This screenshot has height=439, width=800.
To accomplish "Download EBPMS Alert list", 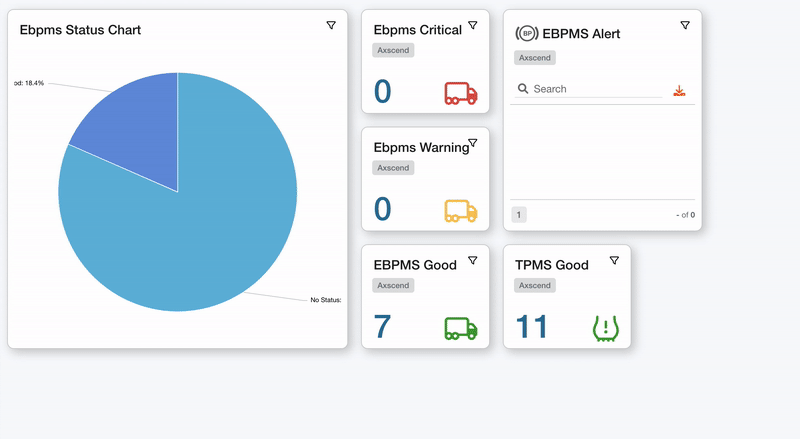I will (x=679, y=91).
